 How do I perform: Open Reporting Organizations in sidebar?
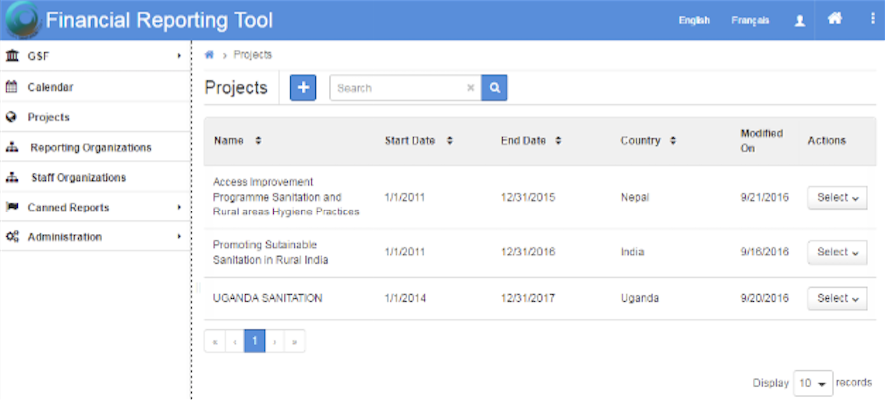90,147
